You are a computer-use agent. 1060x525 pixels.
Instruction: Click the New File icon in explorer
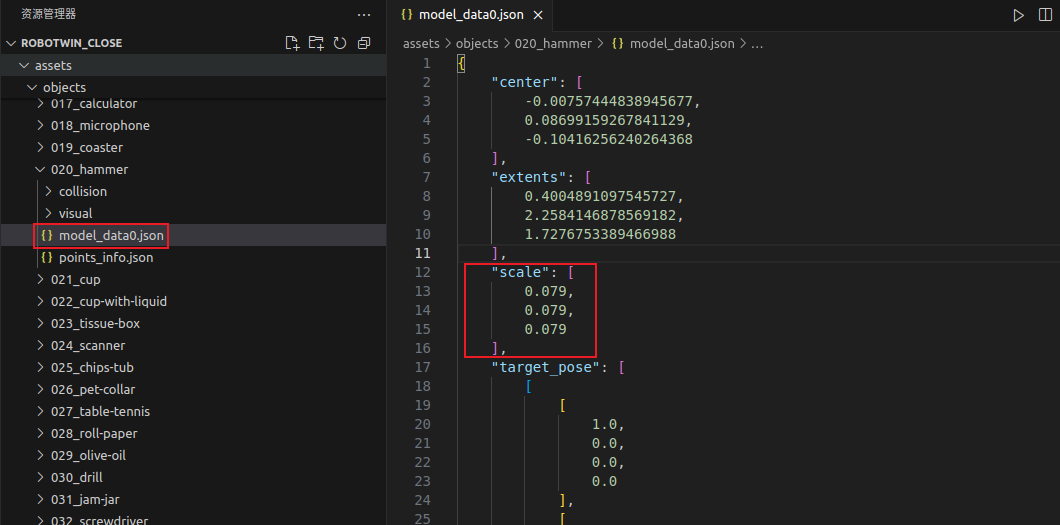tap(292, 43)
